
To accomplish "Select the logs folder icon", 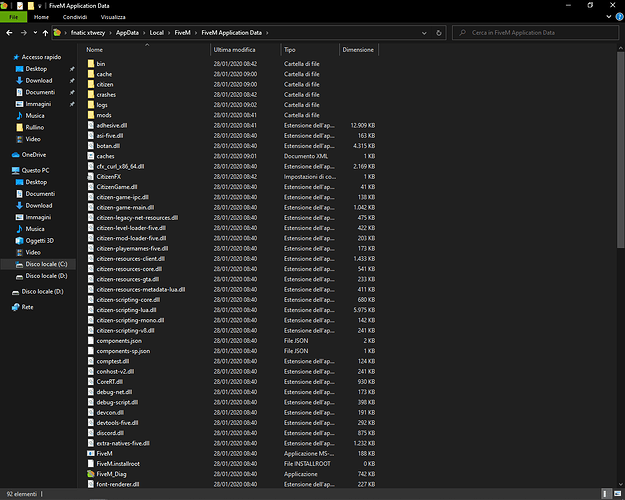I will click(91, 104).
